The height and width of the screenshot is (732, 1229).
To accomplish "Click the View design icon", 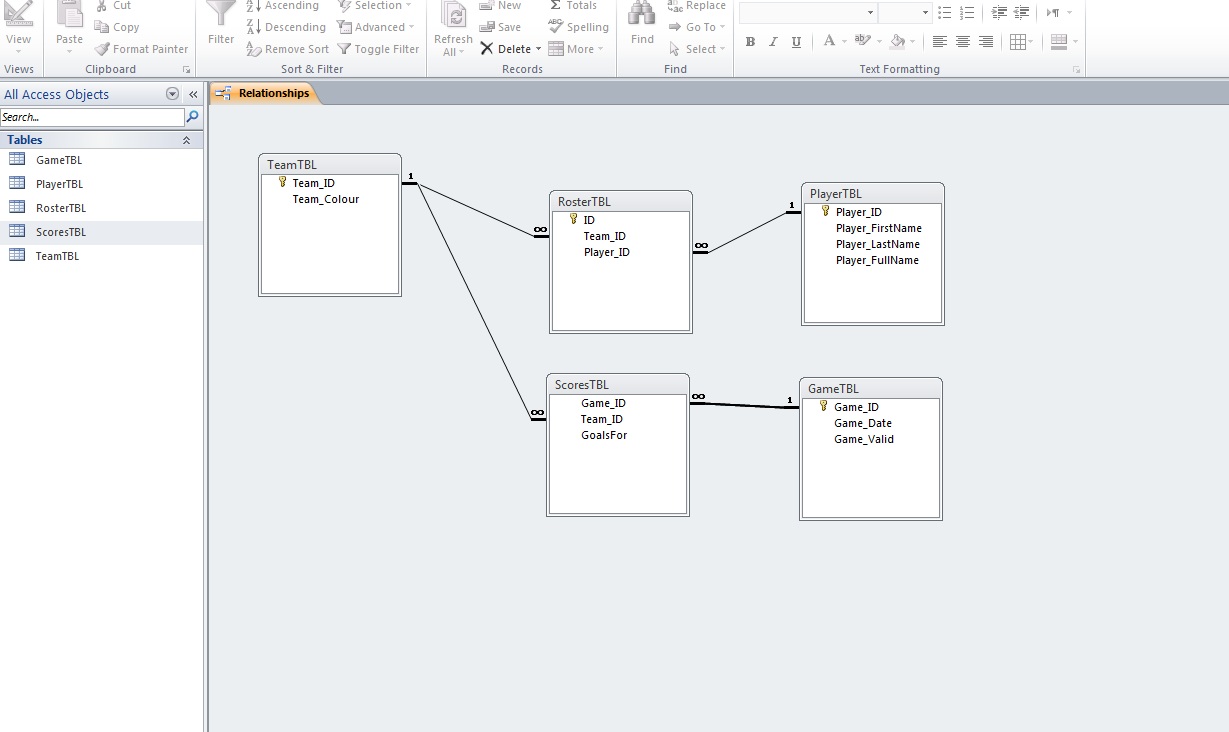I will coord(18,14).
